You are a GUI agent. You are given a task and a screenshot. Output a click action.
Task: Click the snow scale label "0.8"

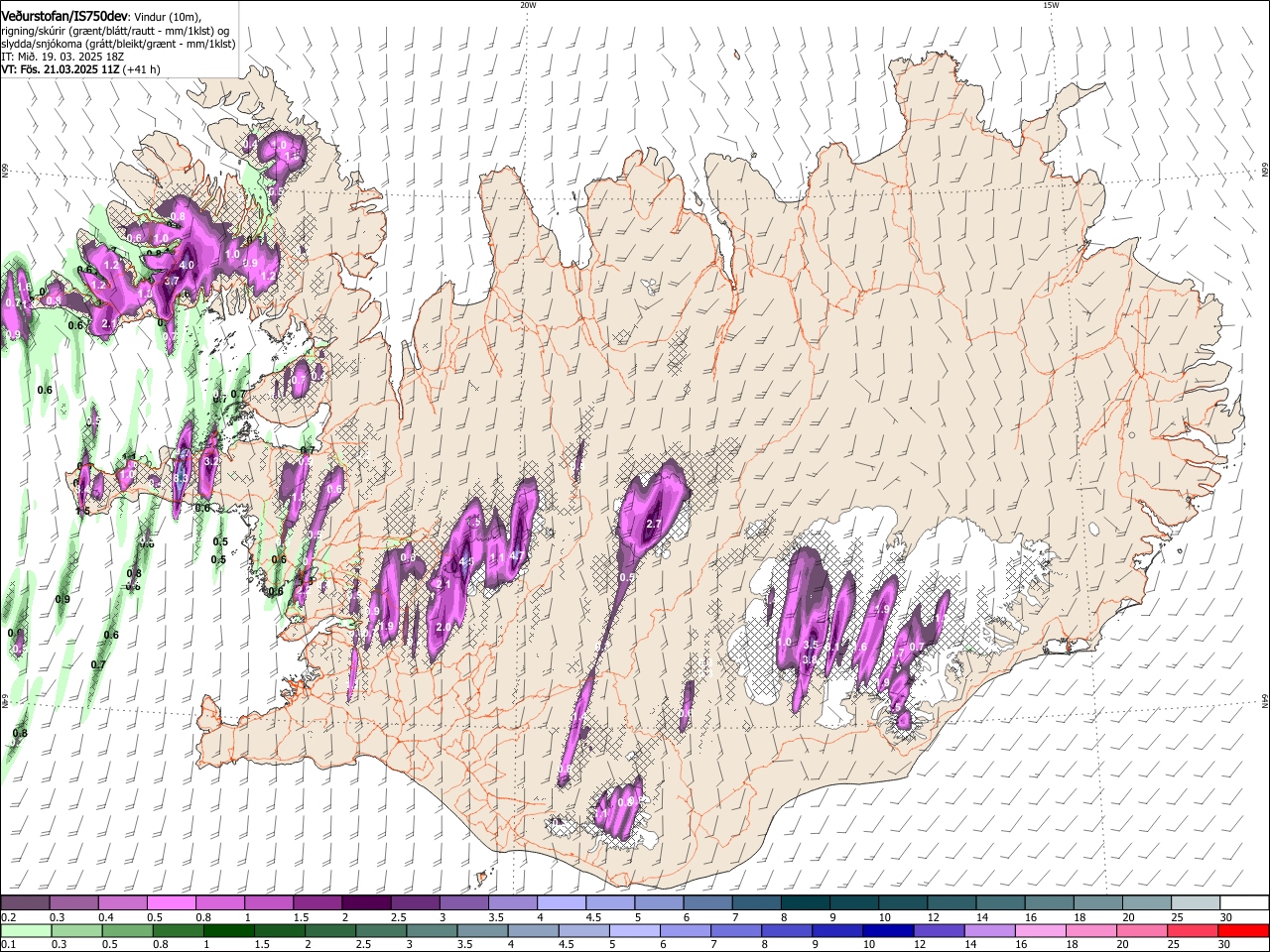[204, 917]
